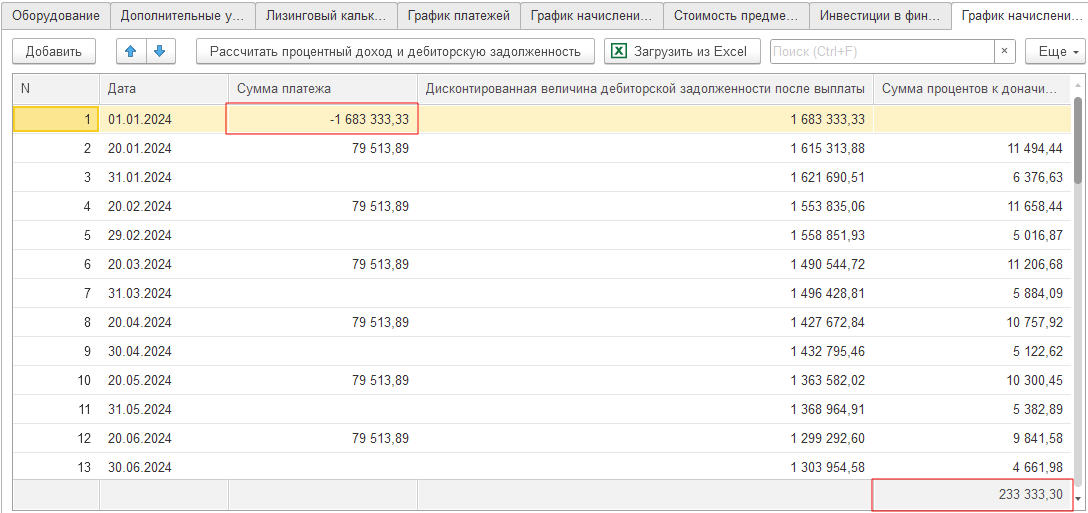Switch to the Оборудование tab
This screenshot has height=513, width=1088.
coord(56,16)
